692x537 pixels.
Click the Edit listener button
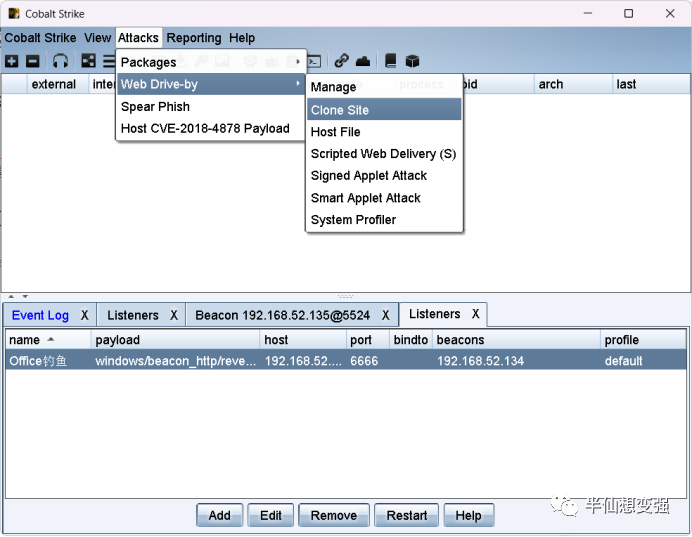[271, 515]
